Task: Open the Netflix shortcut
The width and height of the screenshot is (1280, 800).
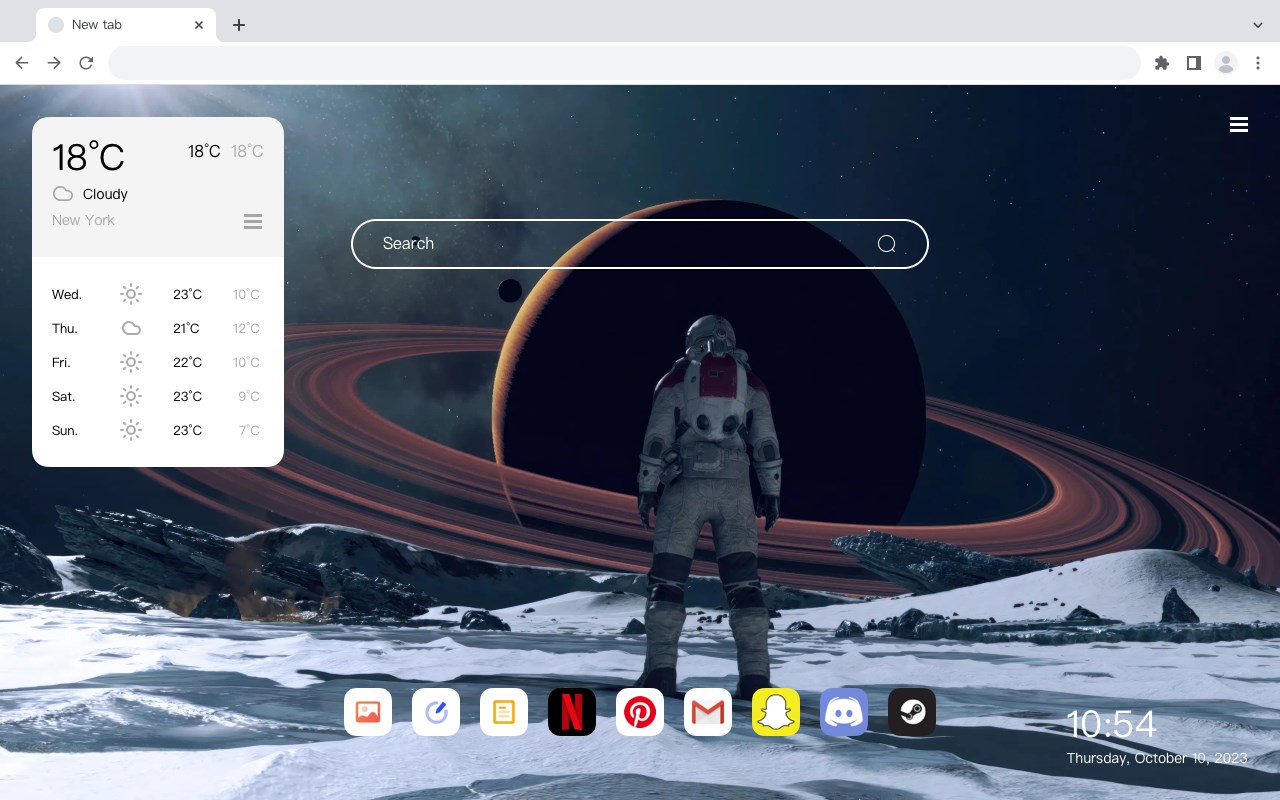Action: tap(572, 712)
